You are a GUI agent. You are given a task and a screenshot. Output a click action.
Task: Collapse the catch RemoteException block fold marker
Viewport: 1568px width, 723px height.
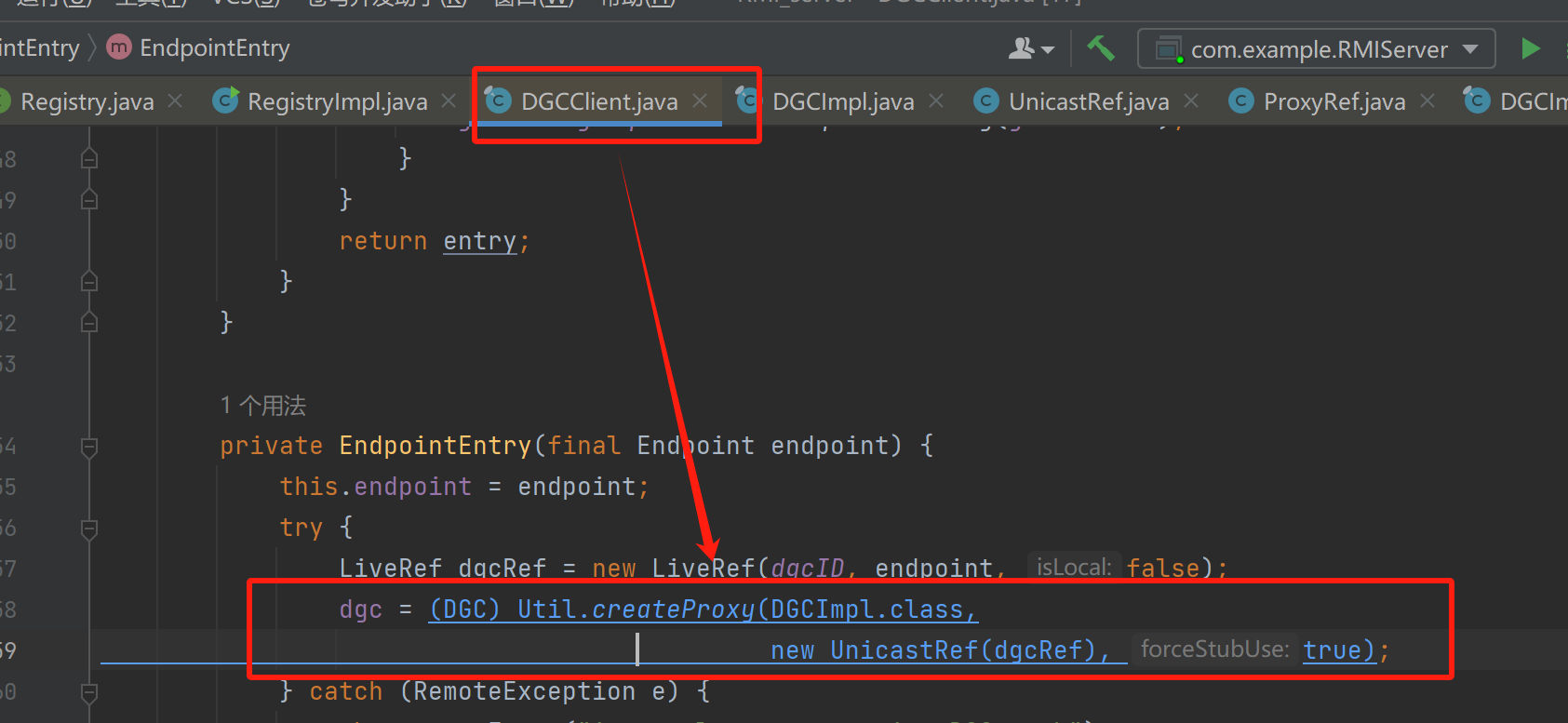pos(89,693)
